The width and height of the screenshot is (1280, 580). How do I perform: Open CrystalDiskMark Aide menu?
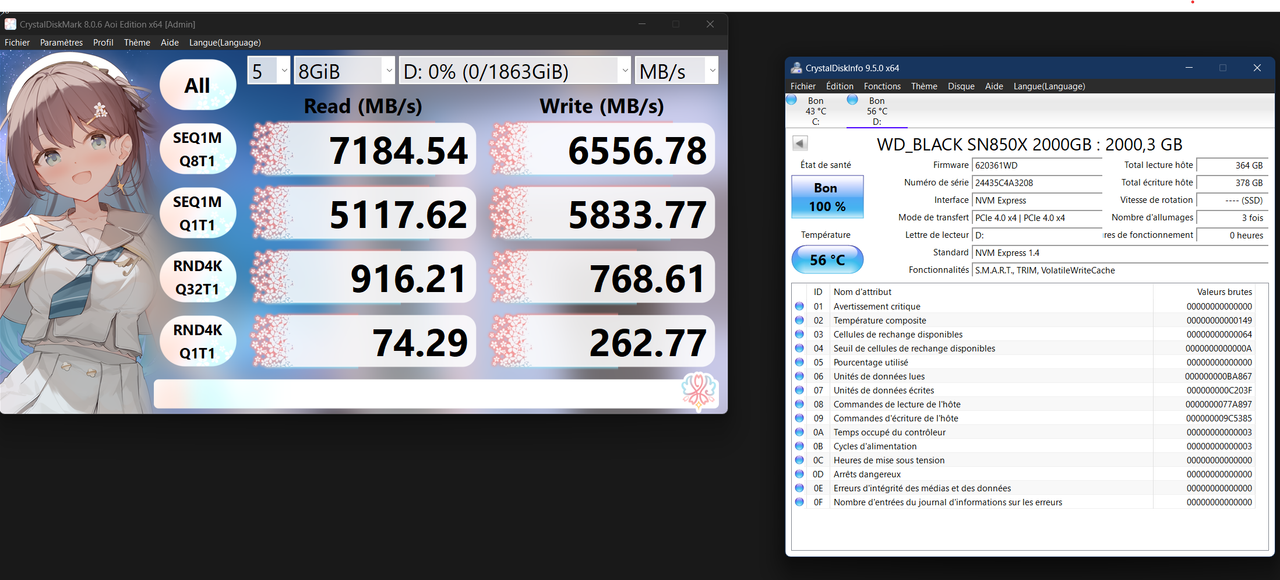coord(170,43)
